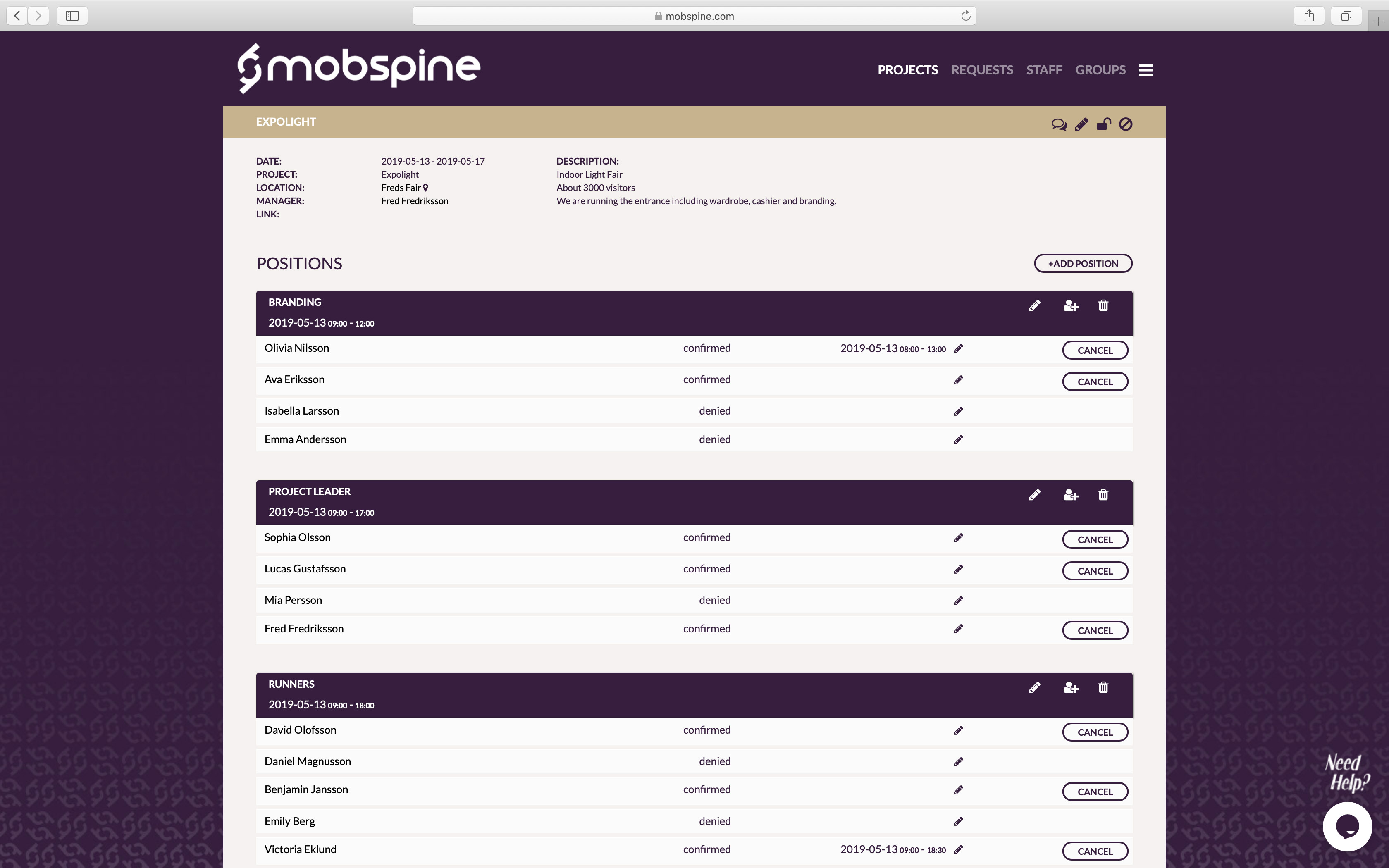This screenshot has height=868, width=1389.
Task: Open the project comments speech bubble icon
Action: [x=1059, y=124]
